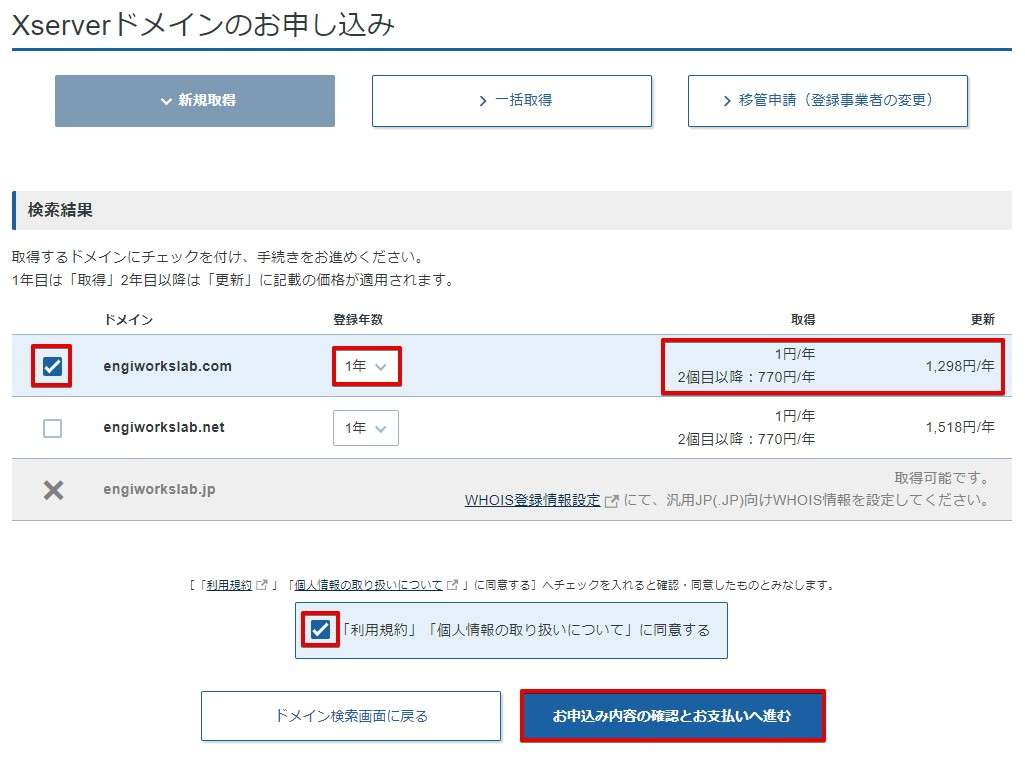Click the engiworkslab.net domain name

(164, 427)
